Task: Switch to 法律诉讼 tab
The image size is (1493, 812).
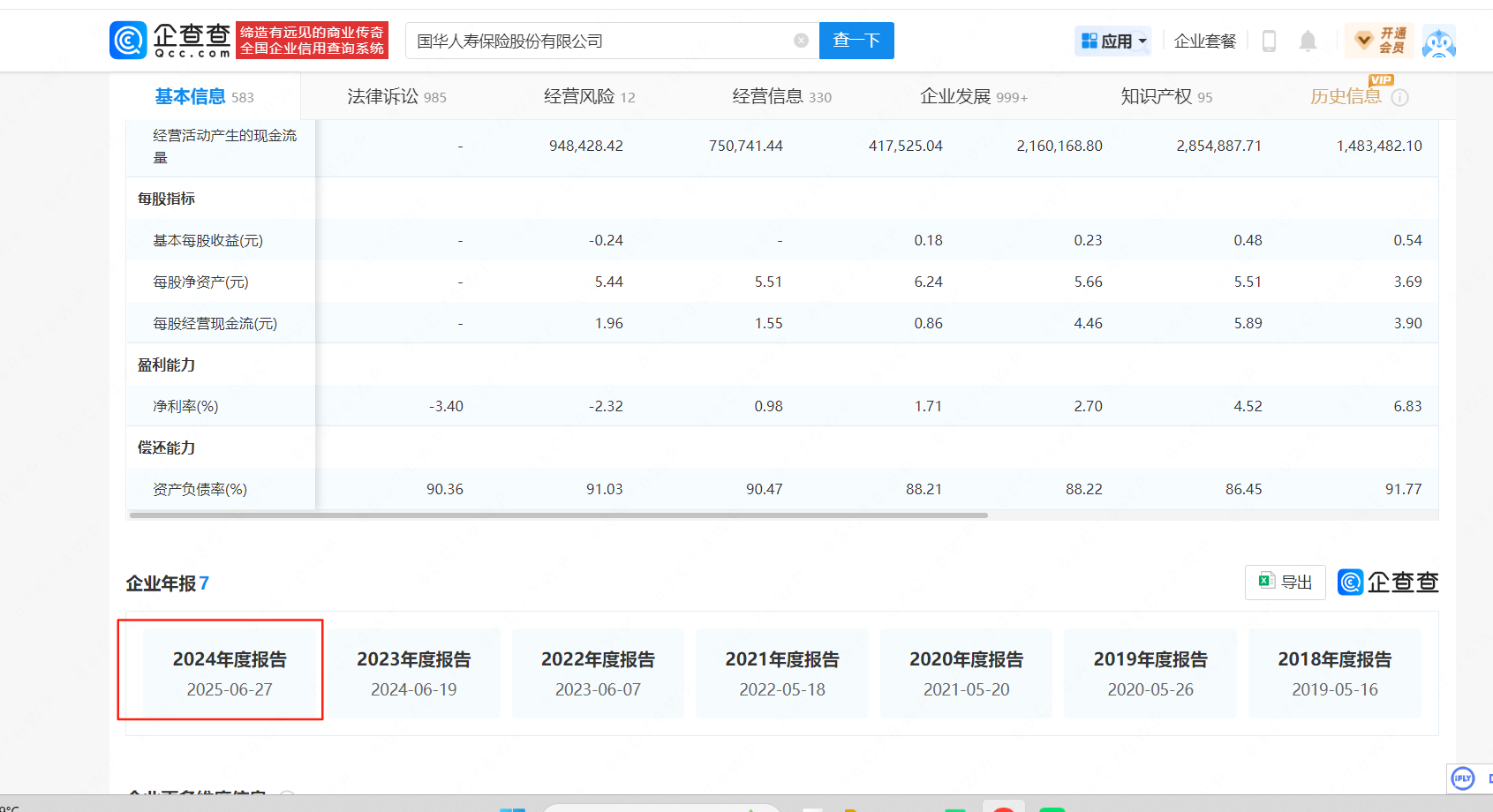Action: (x=396, y=96)
